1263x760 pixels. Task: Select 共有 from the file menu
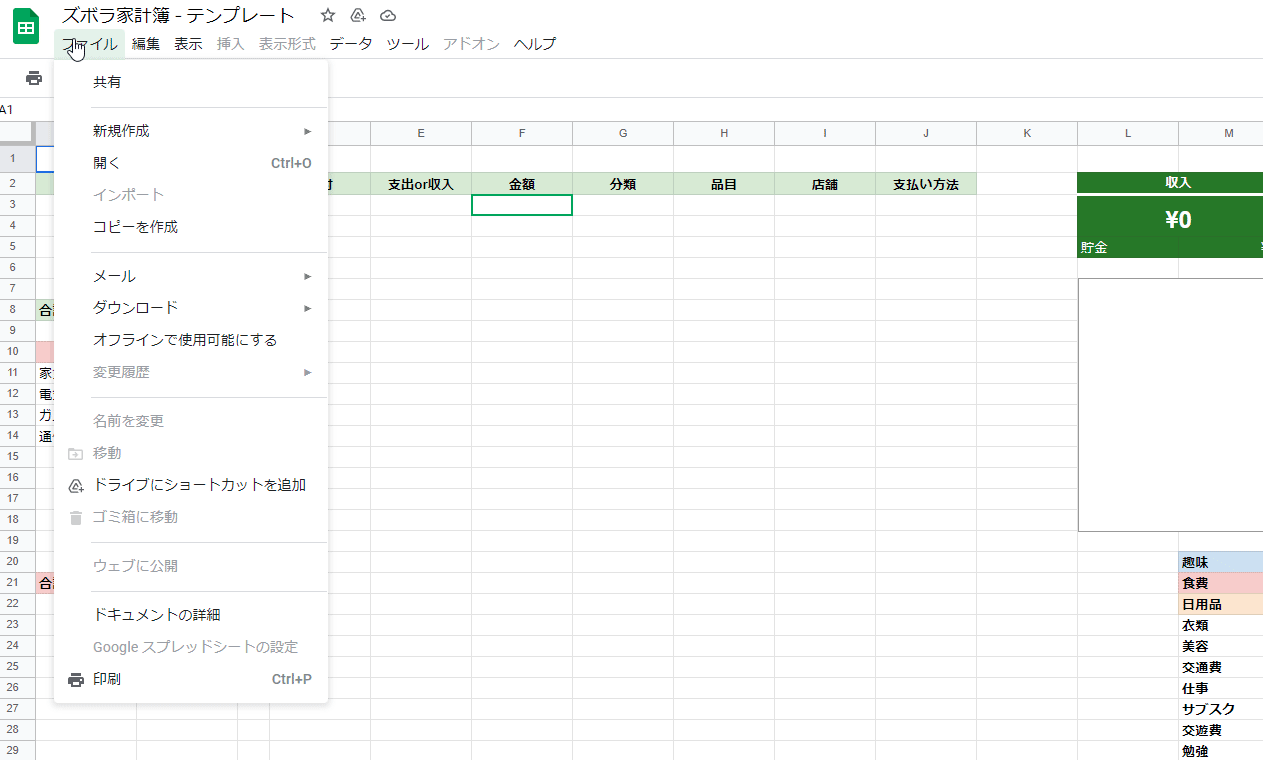[x=107, y=82]
